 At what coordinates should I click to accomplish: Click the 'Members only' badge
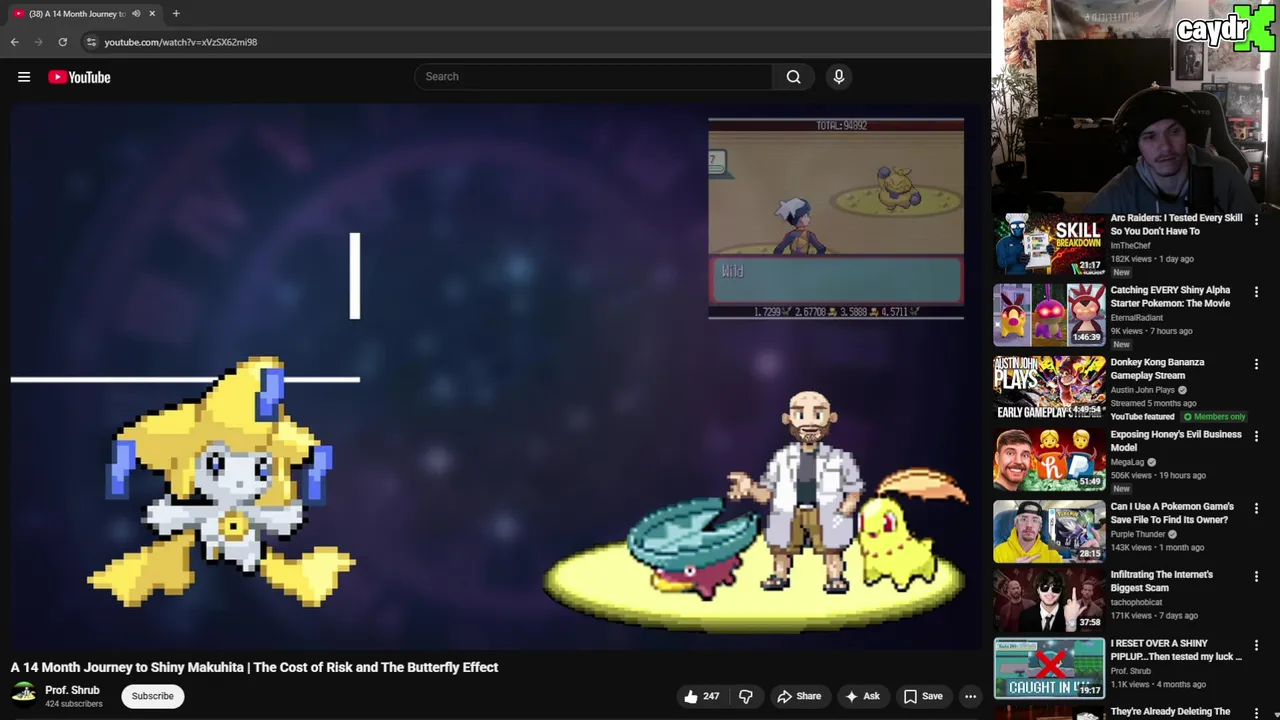tap(1215, 416)
